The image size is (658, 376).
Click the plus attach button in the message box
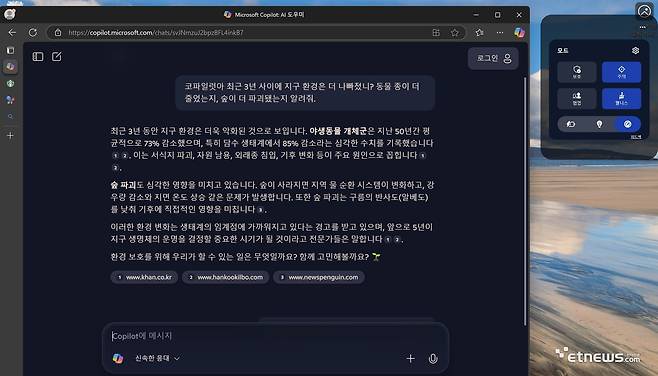tap(410, 358)
